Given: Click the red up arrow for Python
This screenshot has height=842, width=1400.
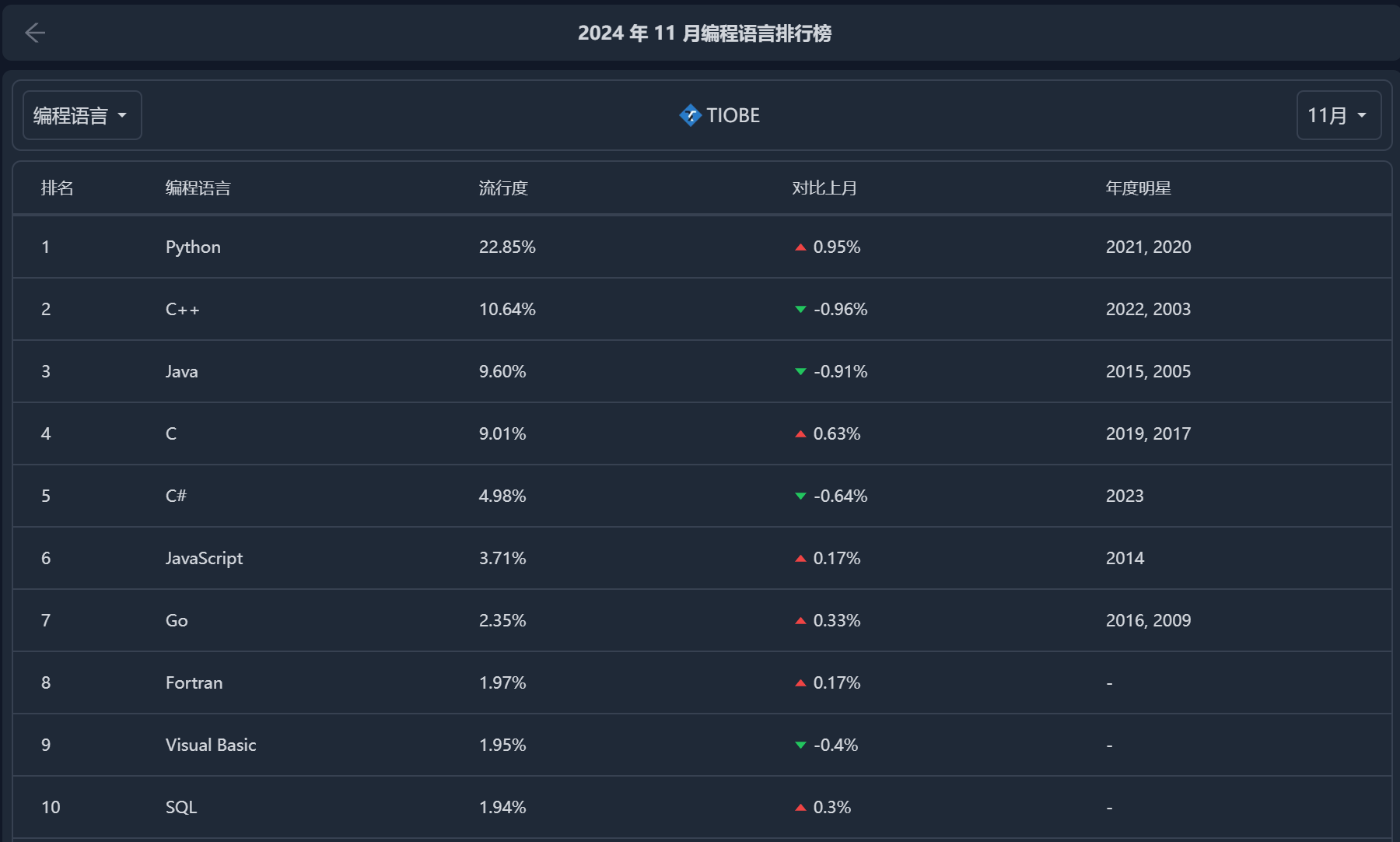Looking at the screenshot, I should tap(800, 247).
